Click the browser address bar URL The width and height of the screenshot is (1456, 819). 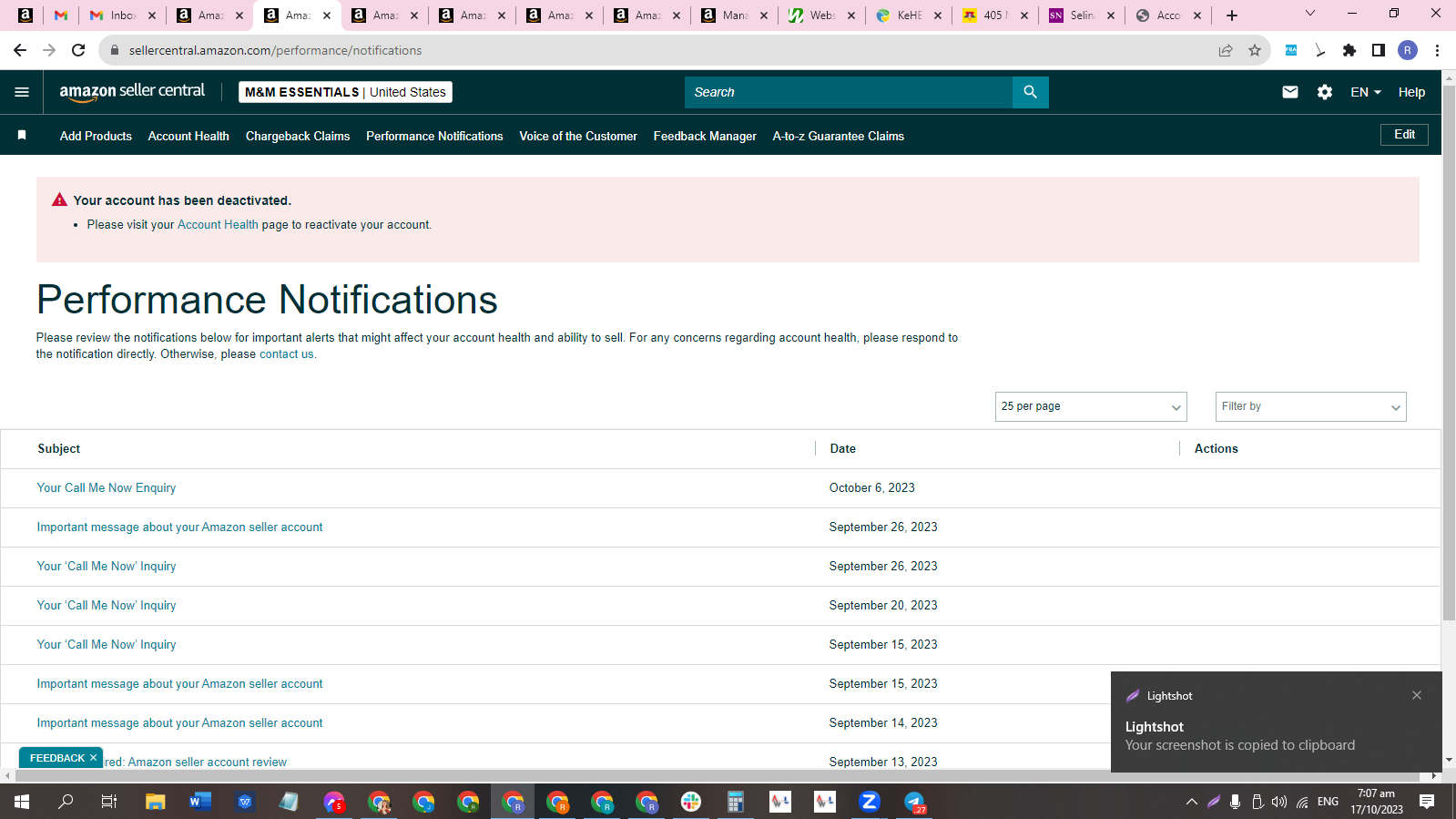[x=275, y=50]
